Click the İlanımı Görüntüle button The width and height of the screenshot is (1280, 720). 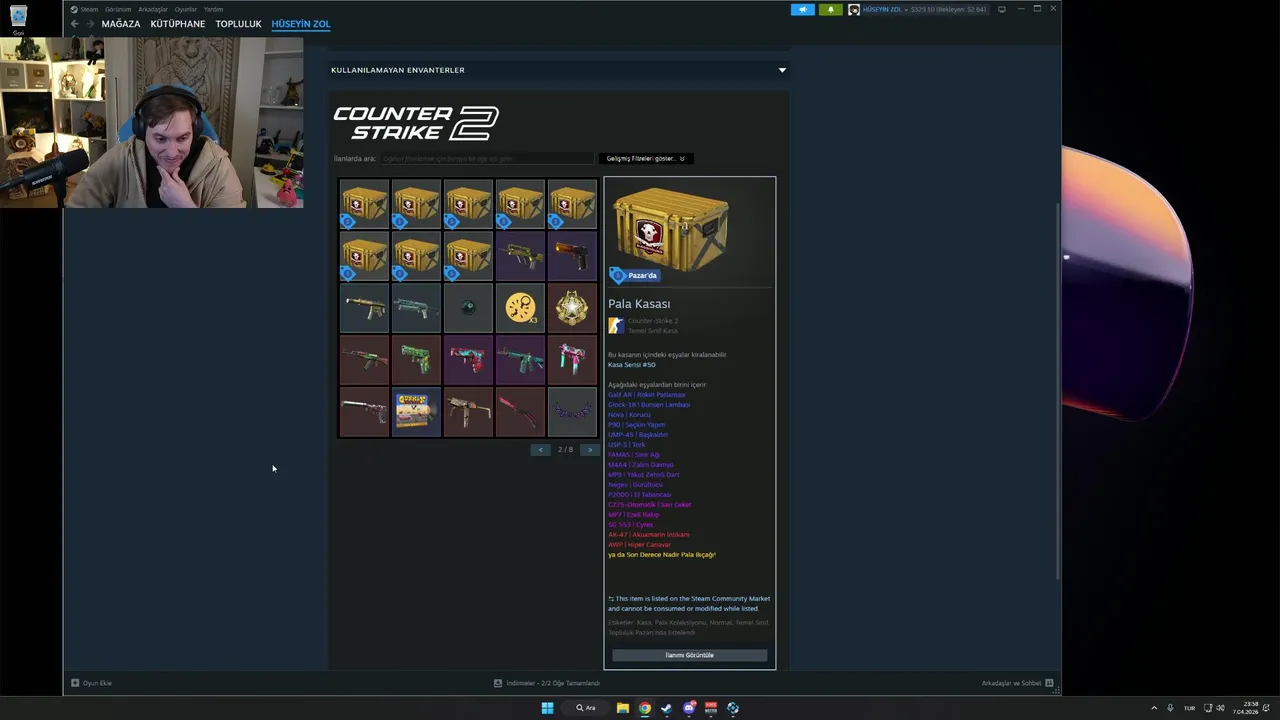690,655
